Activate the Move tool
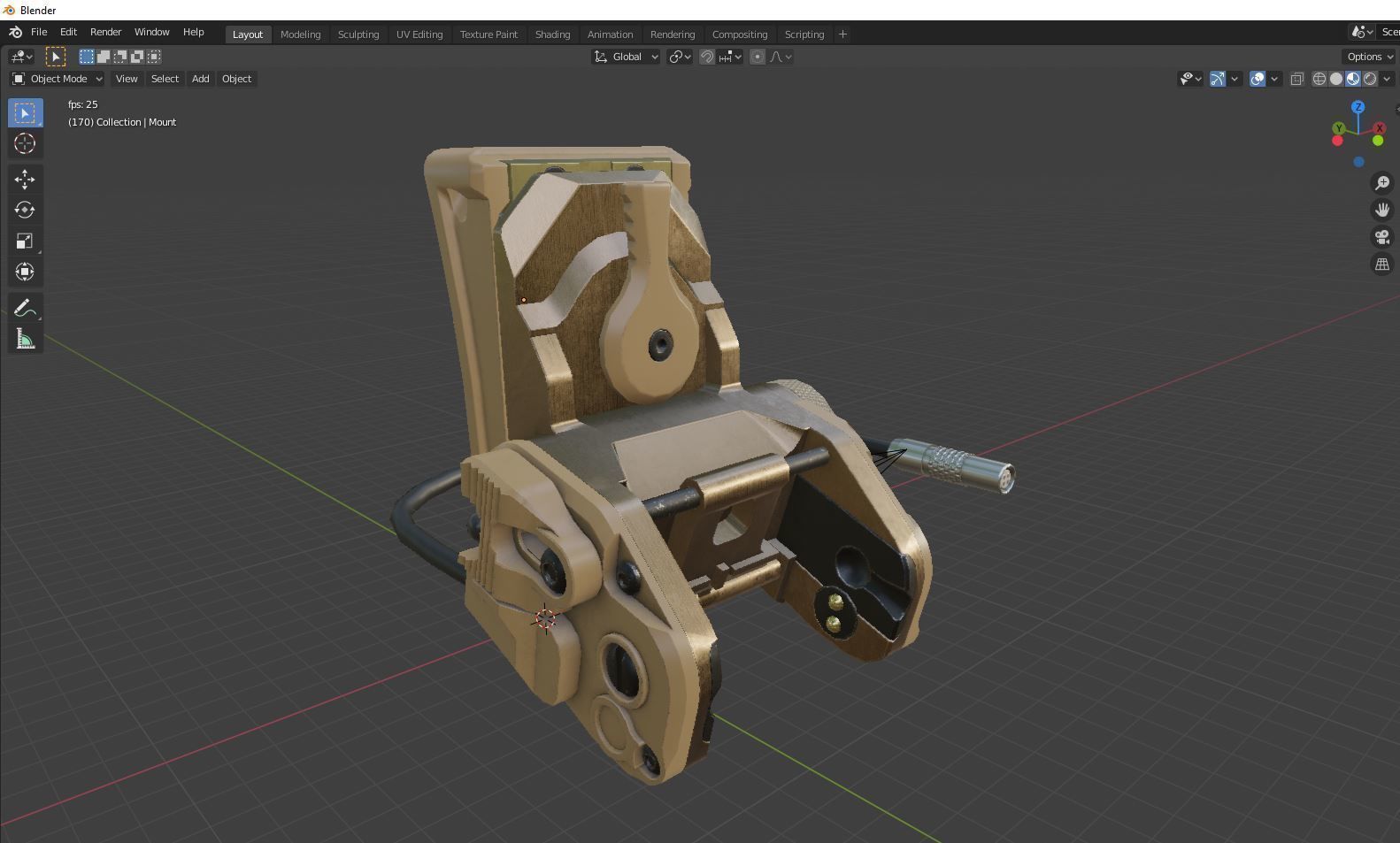 click(25, 180)
